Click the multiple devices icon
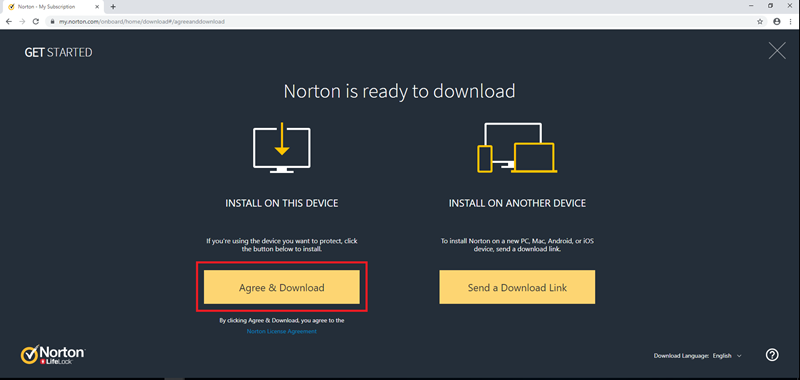This screenshot has width=800, height=380. (x=517, y=147)
